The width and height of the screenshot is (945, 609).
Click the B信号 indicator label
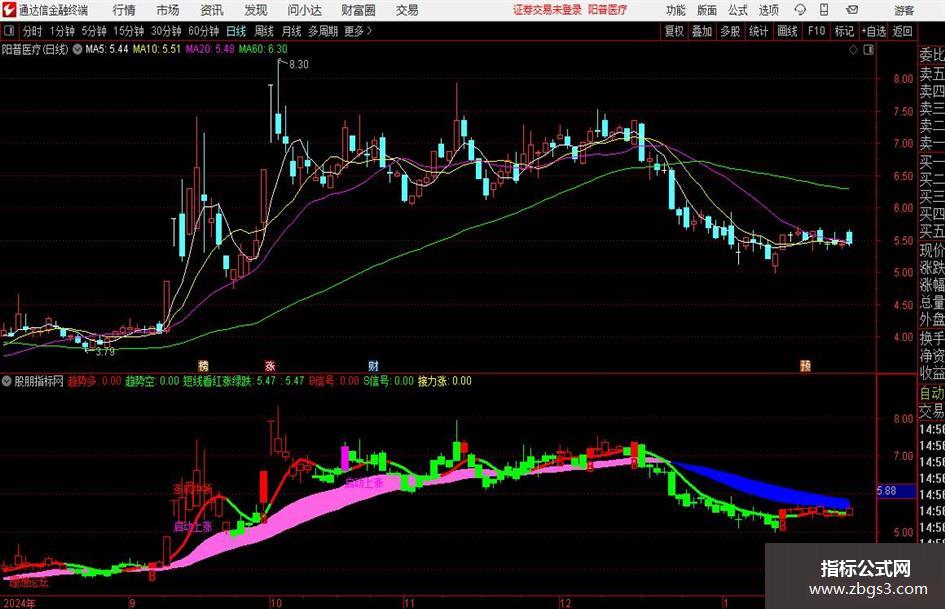click(x=324, y=381)
